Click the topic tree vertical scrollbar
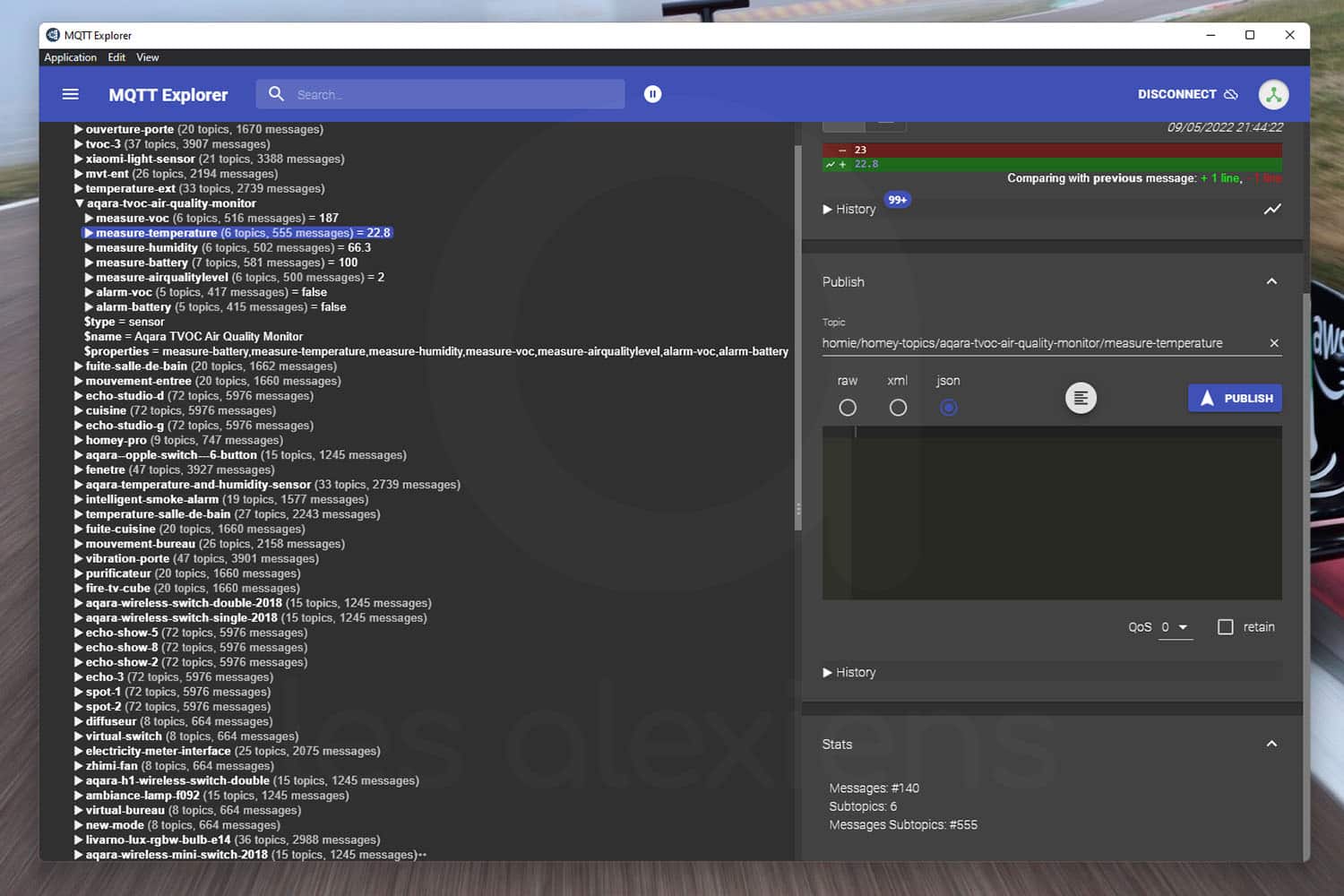Image resolution: width=1344 pixels, height=896 pixels. [797, 338]
